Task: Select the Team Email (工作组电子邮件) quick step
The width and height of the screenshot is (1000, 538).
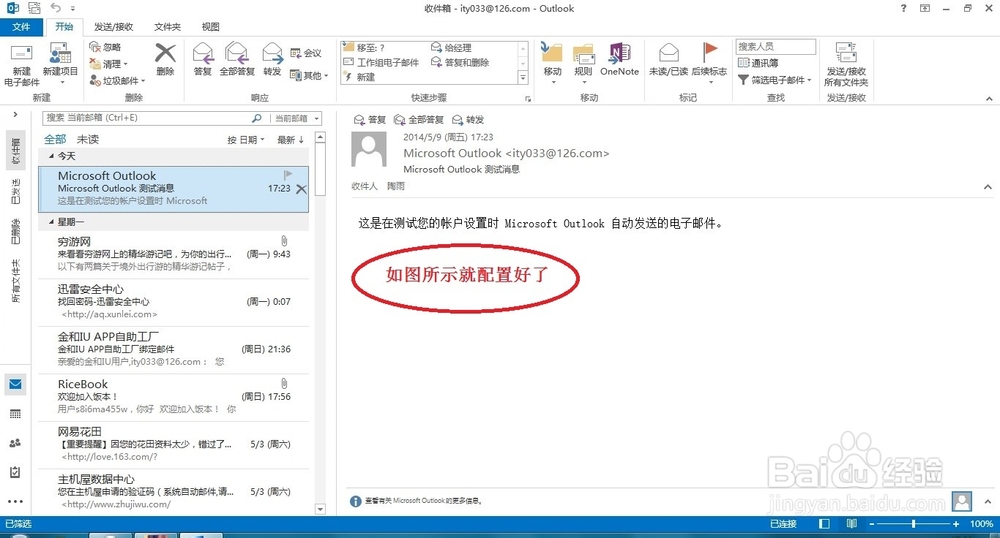Action: 381,62
